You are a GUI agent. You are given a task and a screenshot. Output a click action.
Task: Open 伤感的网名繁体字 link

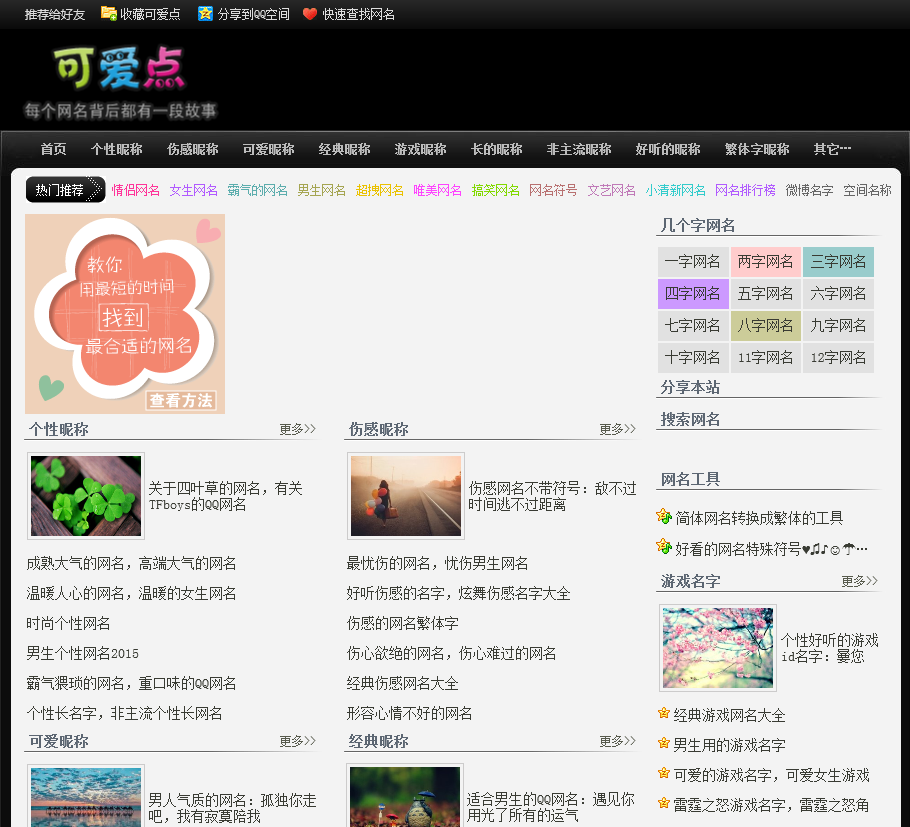point(402,624)
